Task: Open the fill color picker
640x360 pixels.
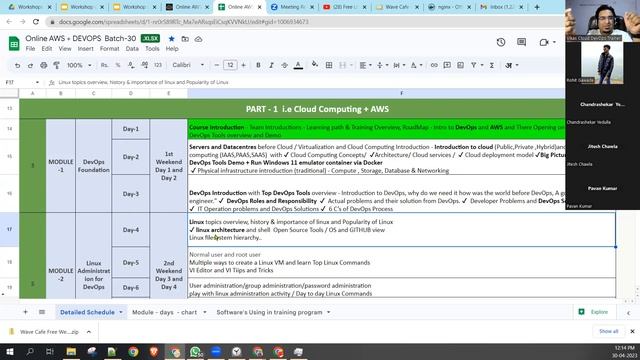Action: (315, 64)
